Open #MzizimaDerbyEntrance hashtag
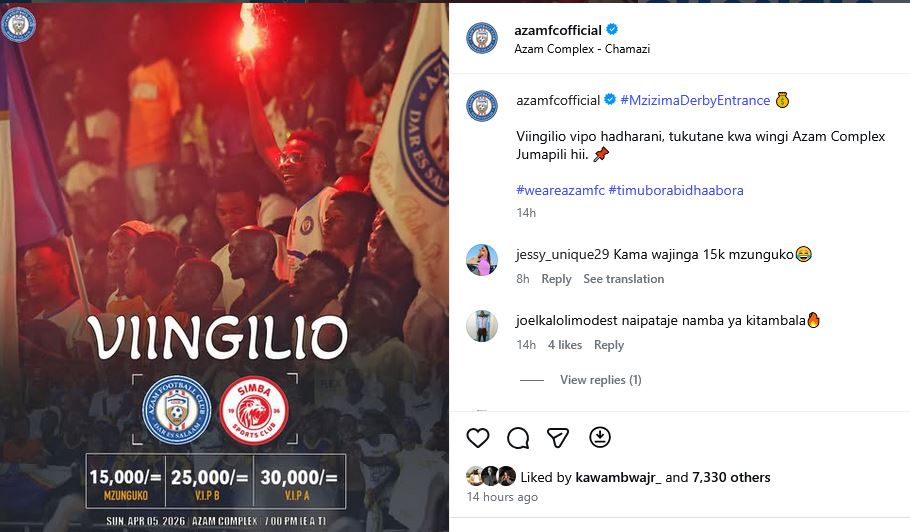The height and width of the screenshot is (532, 910). 695,100
